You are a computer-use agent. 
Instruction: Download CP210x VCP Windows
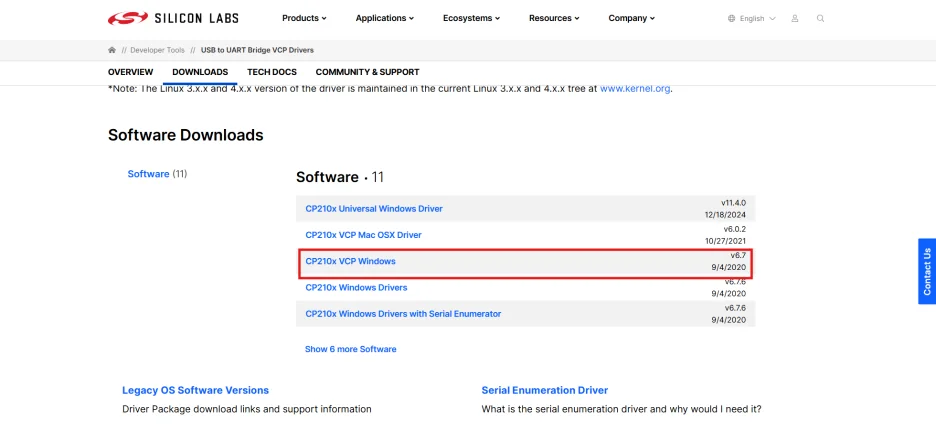(350, 261)
